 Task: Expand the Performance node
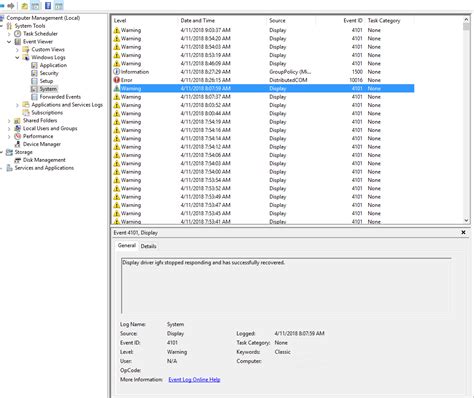pos(9,136)
